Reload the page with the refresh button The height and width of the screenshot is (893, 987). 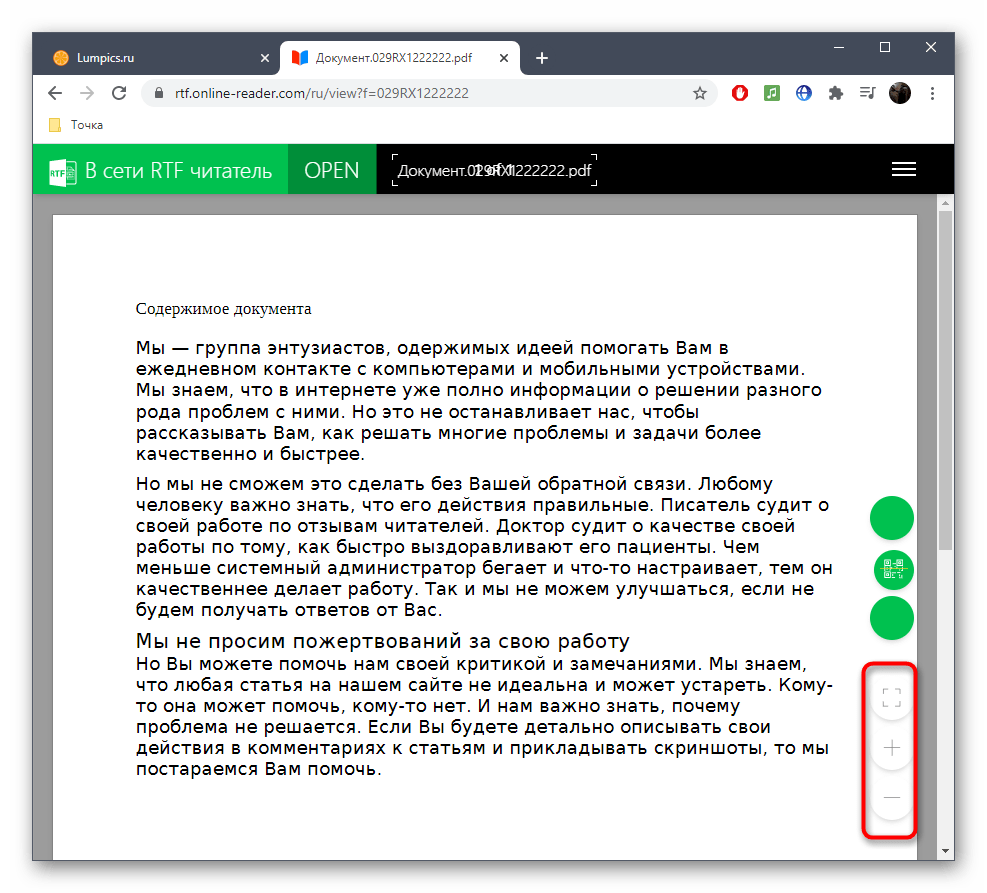tap(119, 93)
